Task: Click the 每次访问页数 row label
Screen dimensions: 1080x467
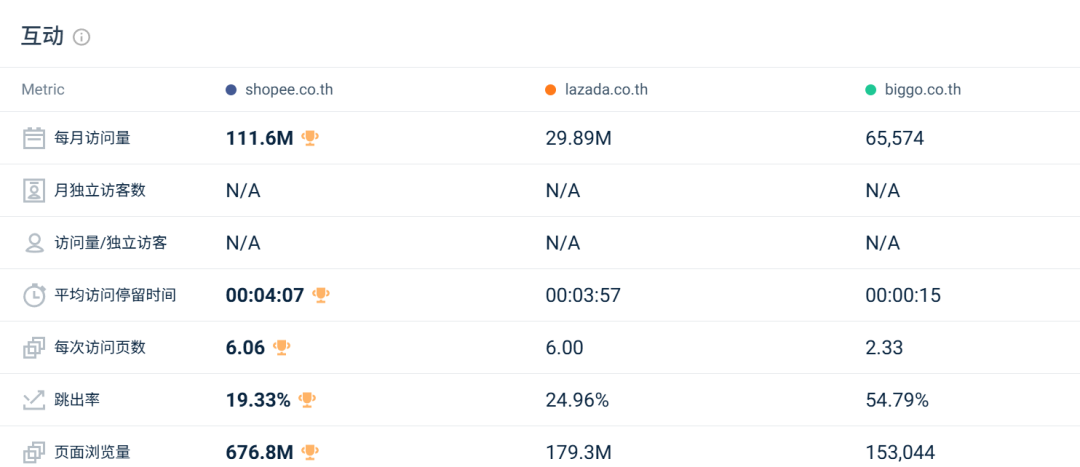Action: coord(100,348)
